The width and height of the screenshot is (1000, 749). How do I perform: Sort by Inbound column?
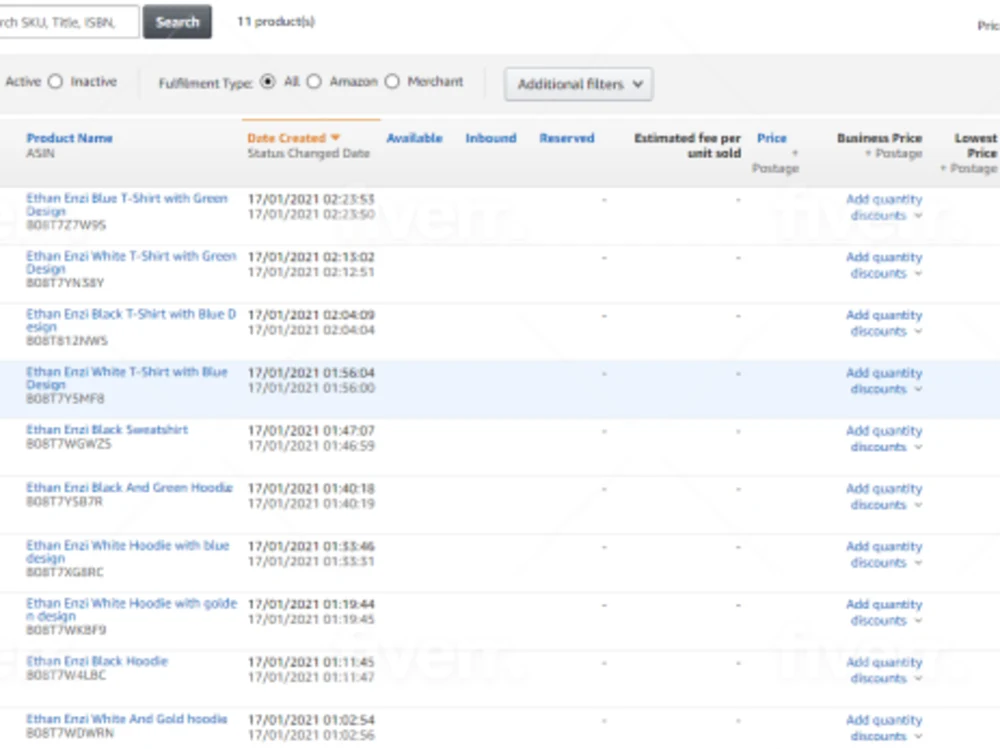pyautogui.click(x=491, y=138)
